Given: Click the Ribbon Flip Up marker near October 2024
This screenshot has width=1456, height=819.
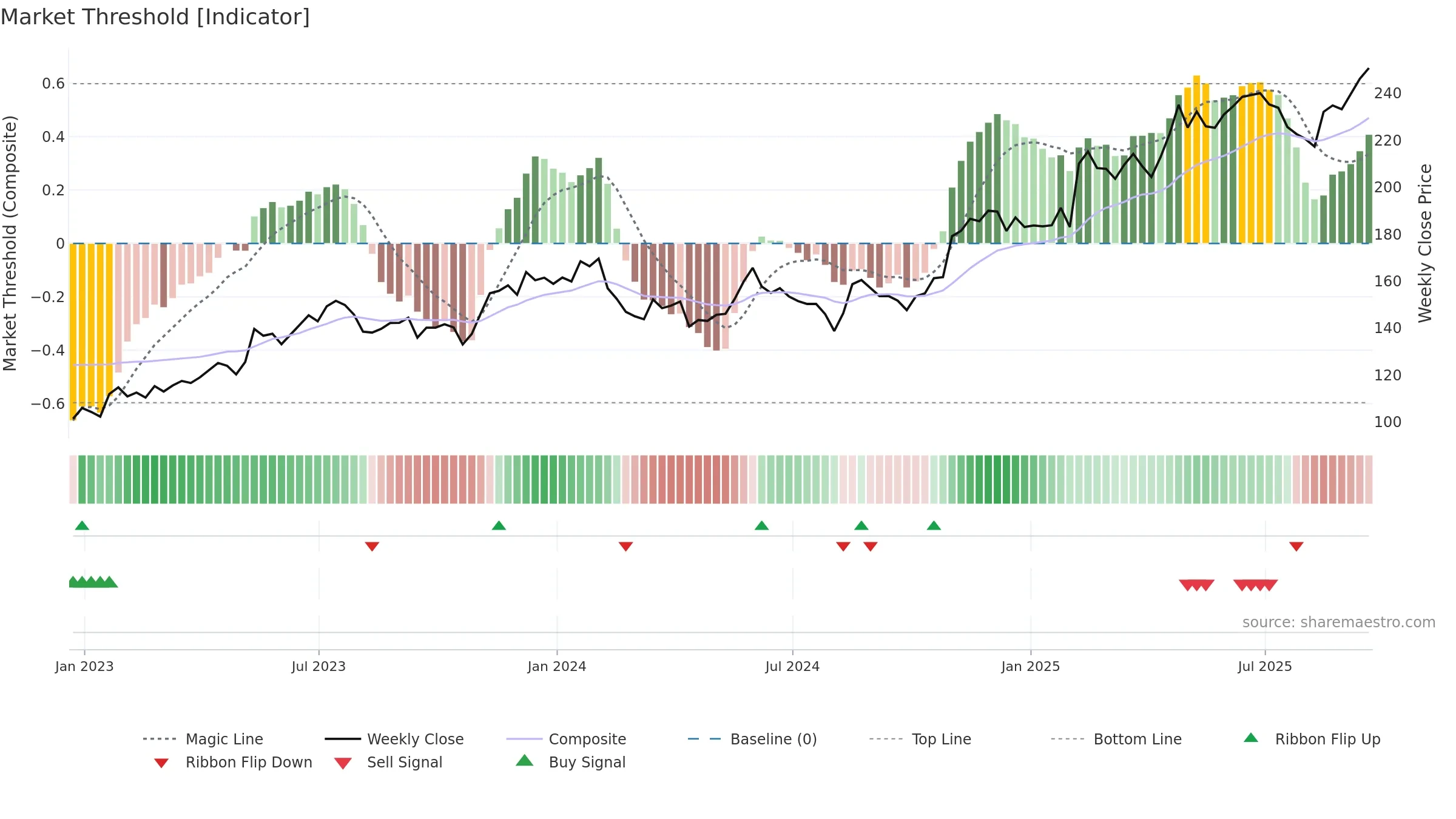Looking at the screenshot, I should pyautogui.click(x=934, y=525).
